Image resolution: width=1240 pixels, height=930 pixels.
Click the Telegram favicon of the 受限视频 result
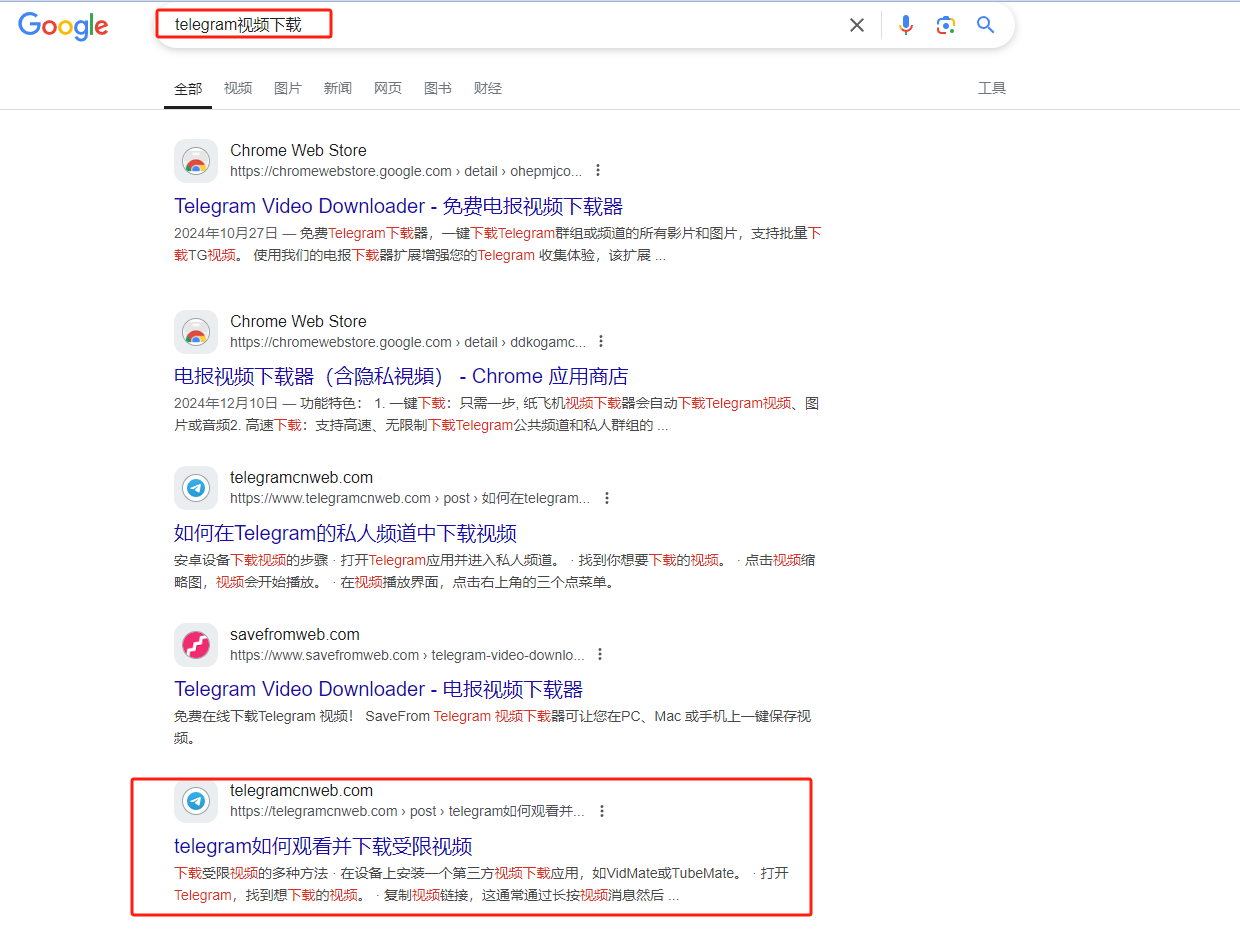[196, 800]
